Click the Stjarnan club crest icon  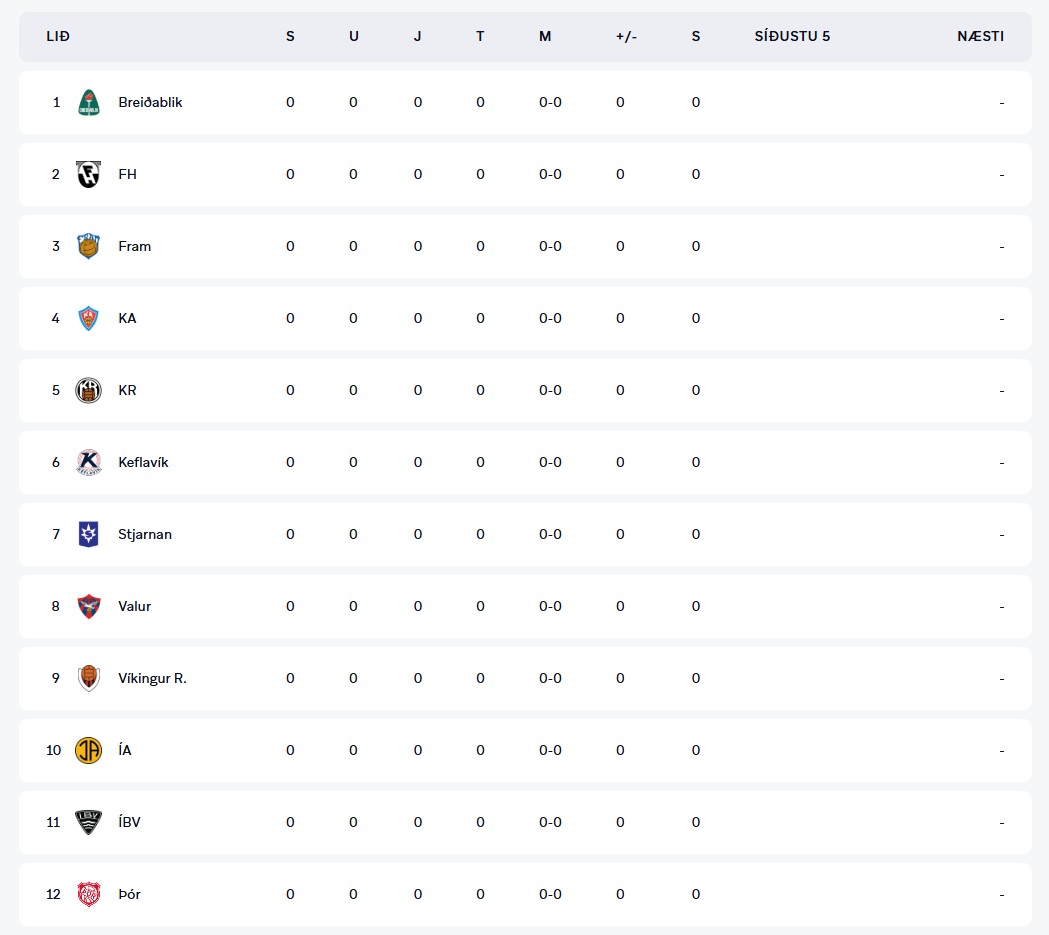point(89,534)
